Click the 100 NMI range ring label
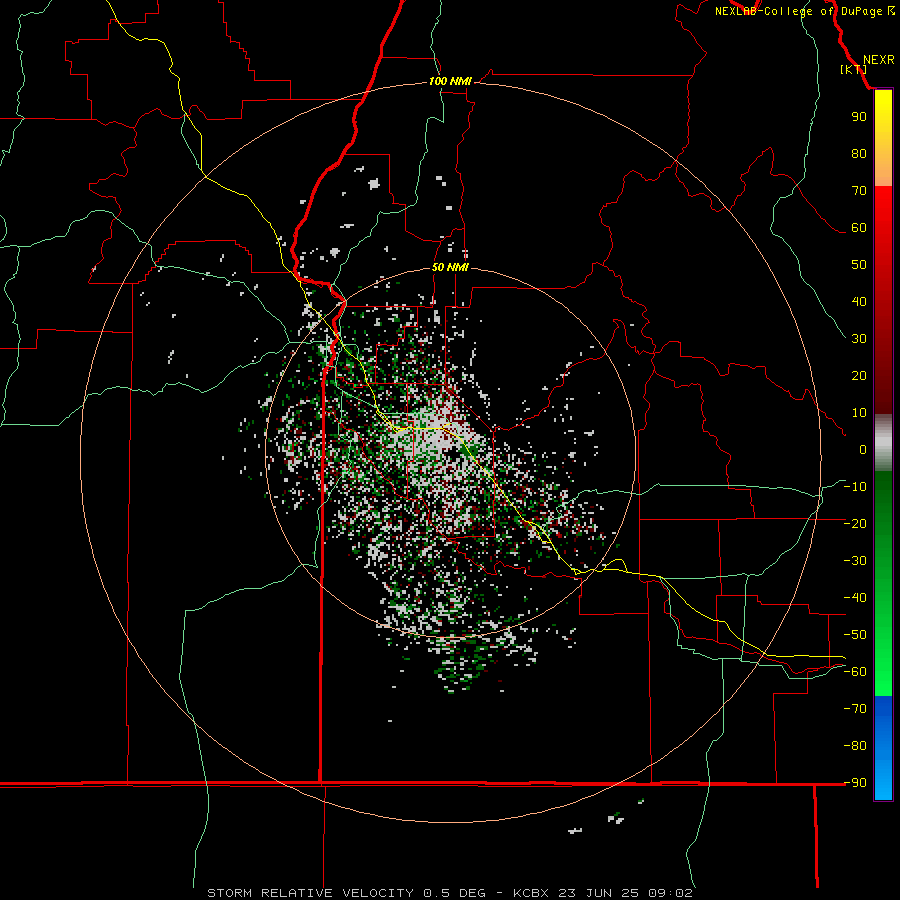The width and height of the screenshot is (900, 900). pos(450,82)
